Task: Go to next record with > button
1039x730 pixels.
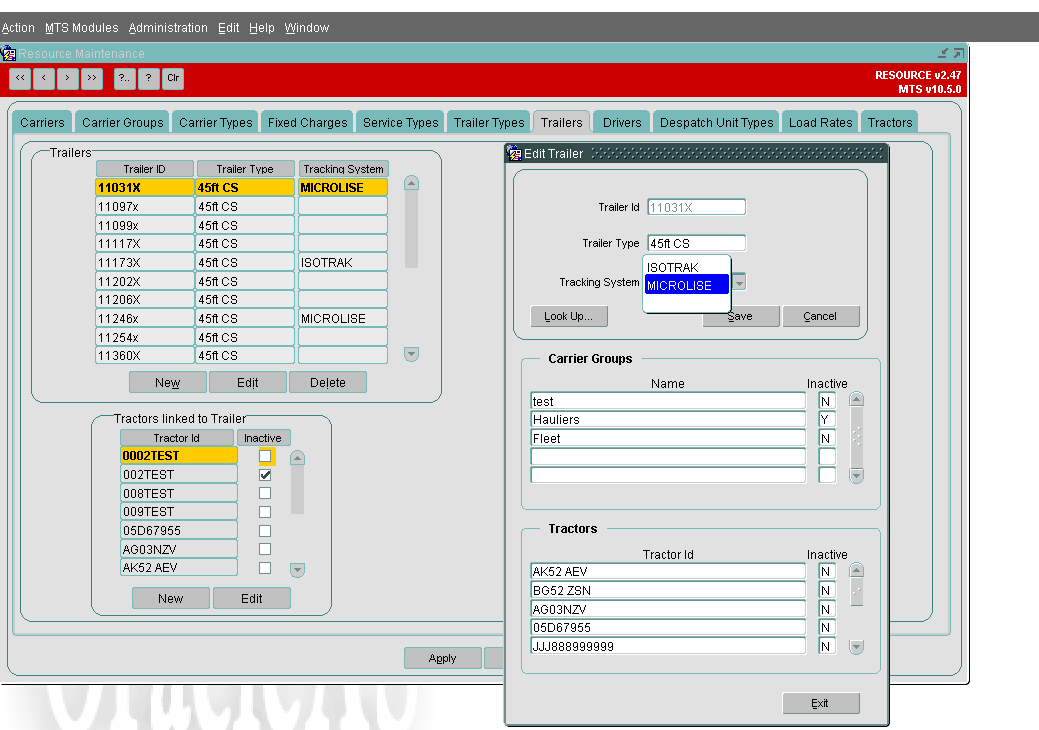Action: [x=68, y=78]
